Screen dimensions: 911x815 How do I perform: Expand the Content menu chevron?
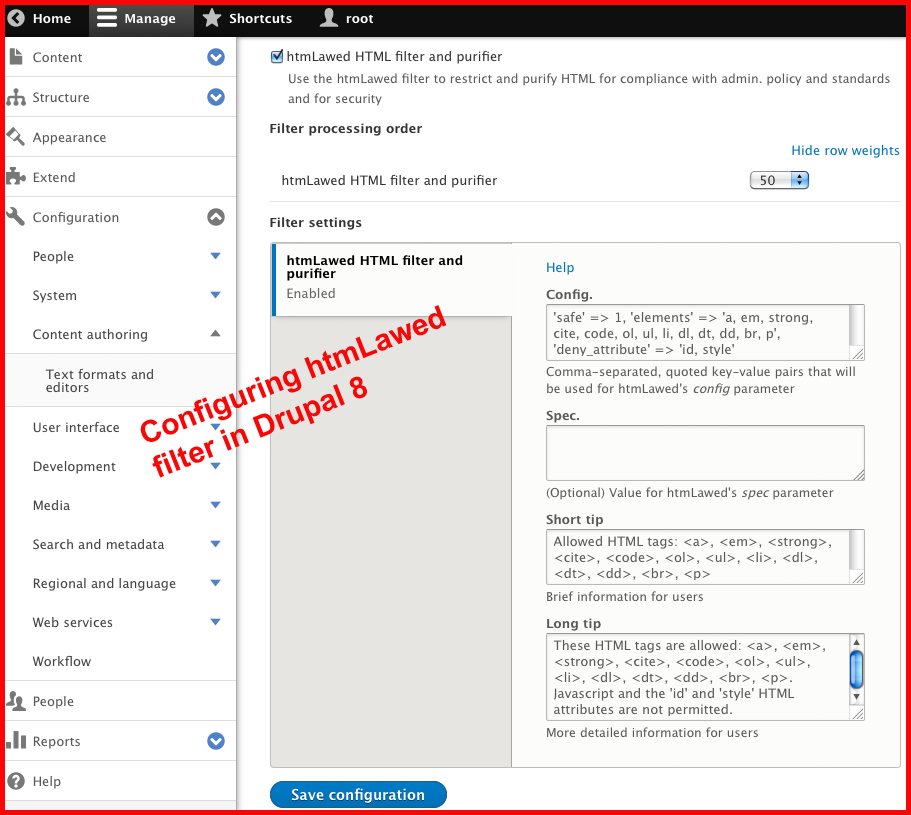click(216, 57)
